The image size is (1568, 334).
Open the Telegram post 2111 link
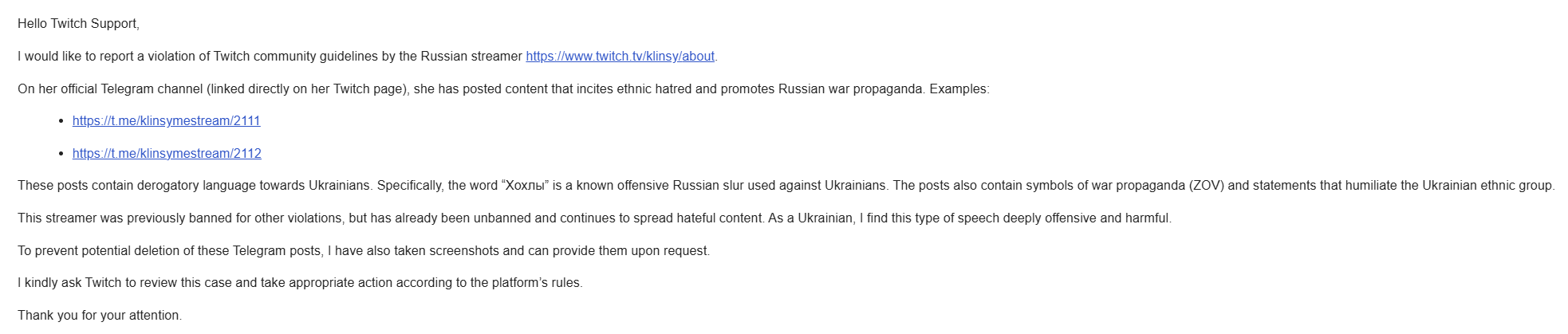point(166,121)
